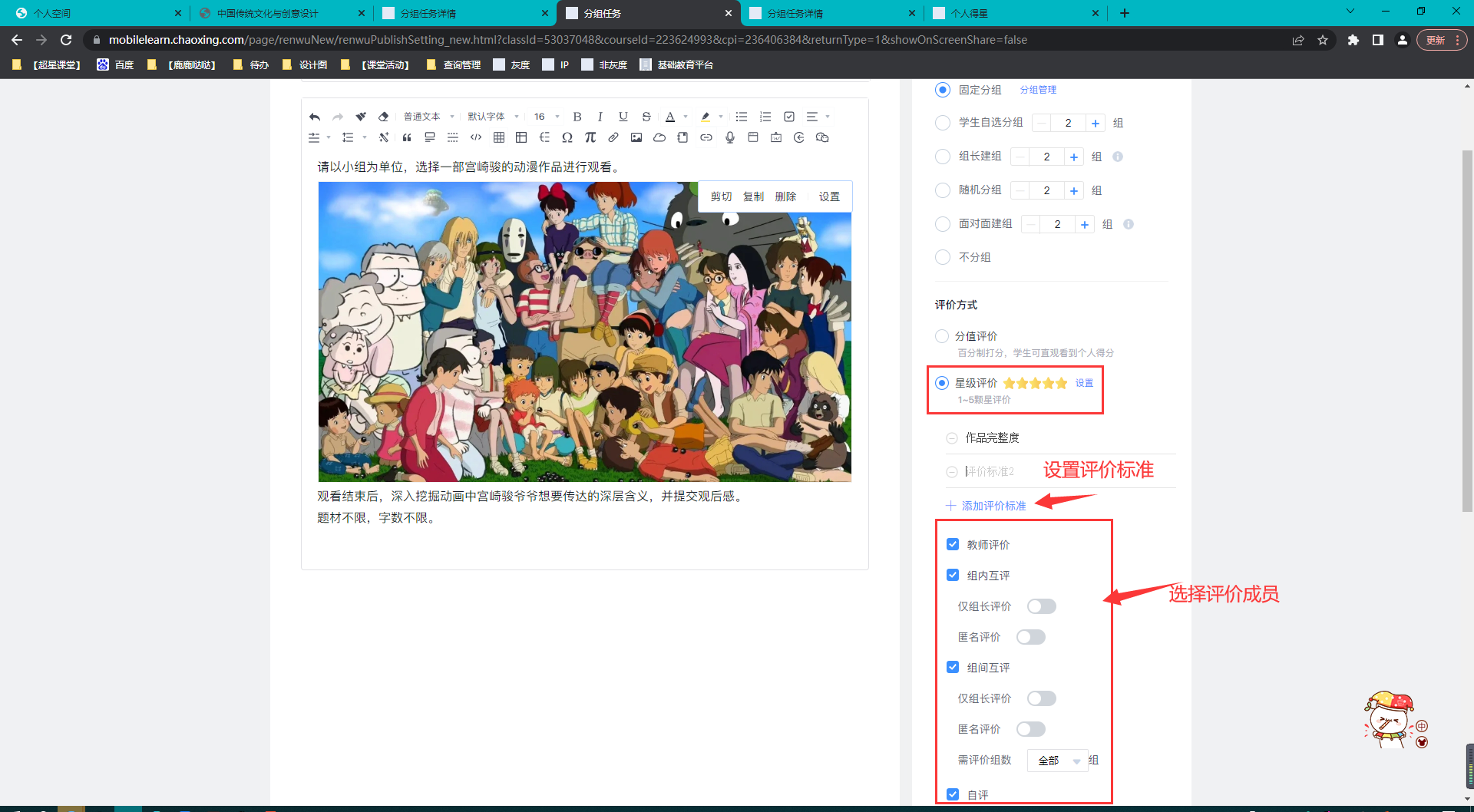
Task: Expand the font color dropdown arrow
Action: point(686,117)
